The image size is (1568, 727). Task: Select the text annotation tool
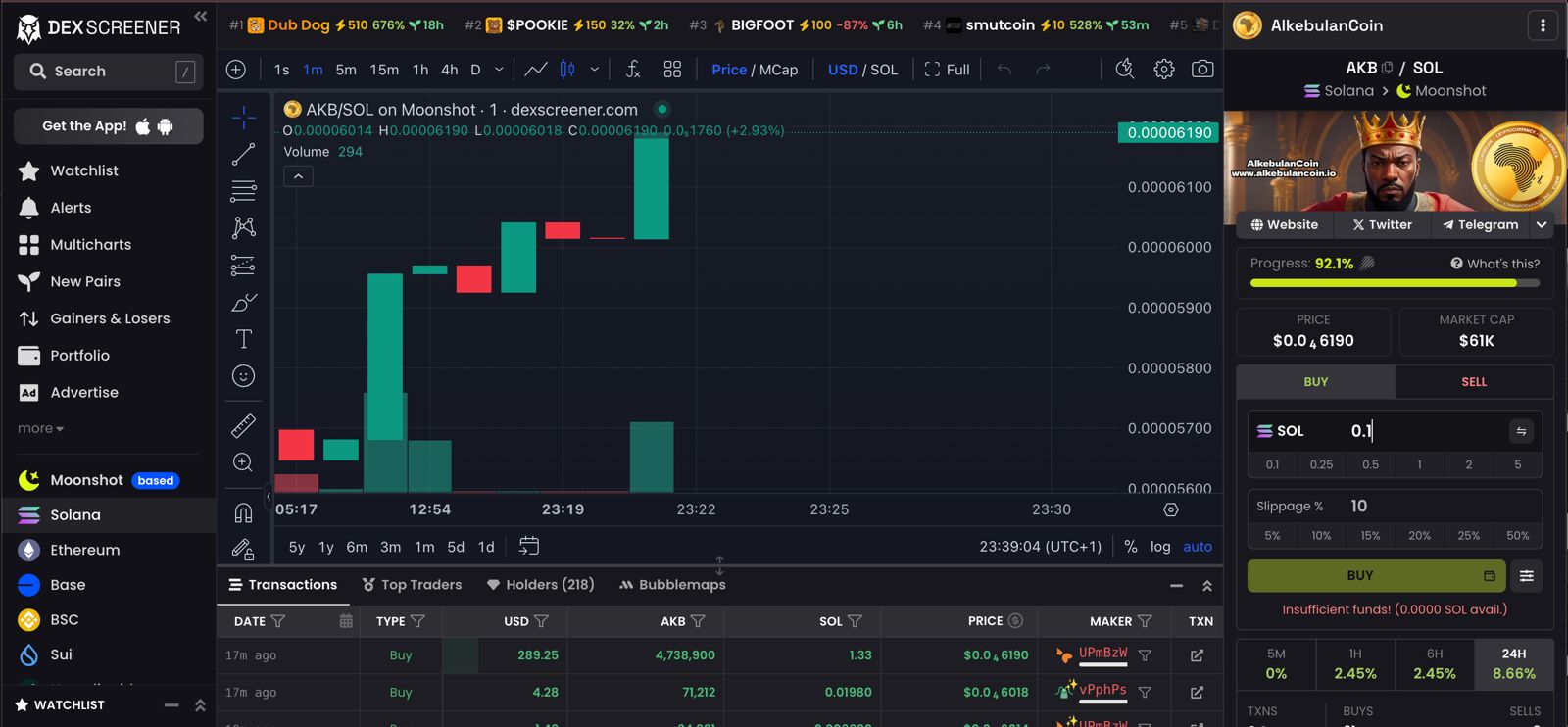(x=244, y=339)
